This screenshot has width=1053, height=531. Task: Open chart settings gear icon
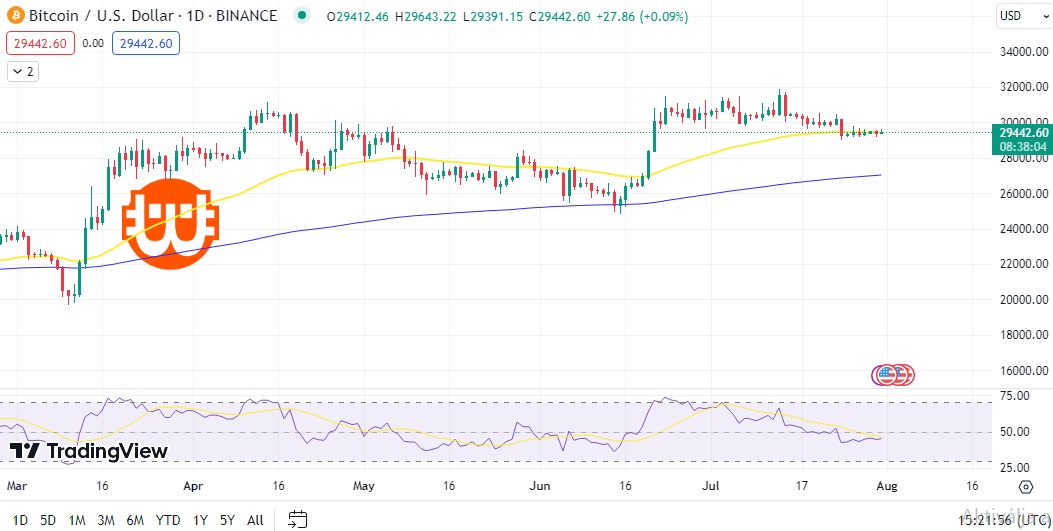point(1025,486)
